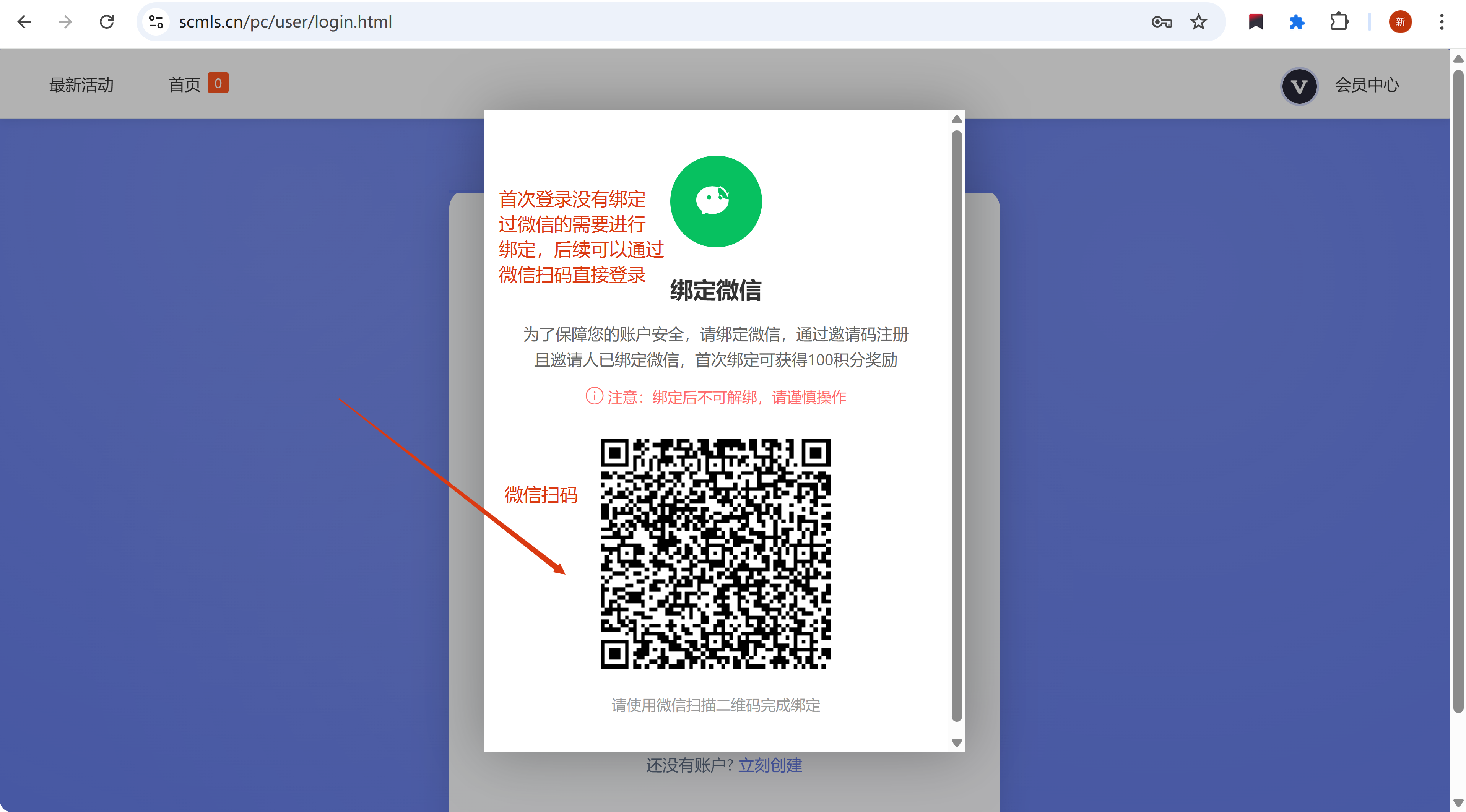Click the dialog scrollbar down arrow

[957, 742]
